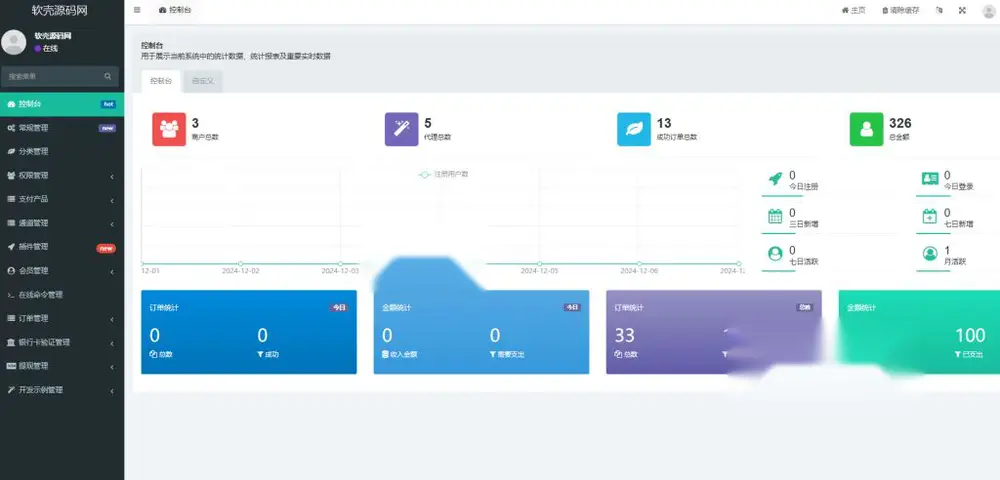Toggle fullscreen with the expand icon

(962, 10)
